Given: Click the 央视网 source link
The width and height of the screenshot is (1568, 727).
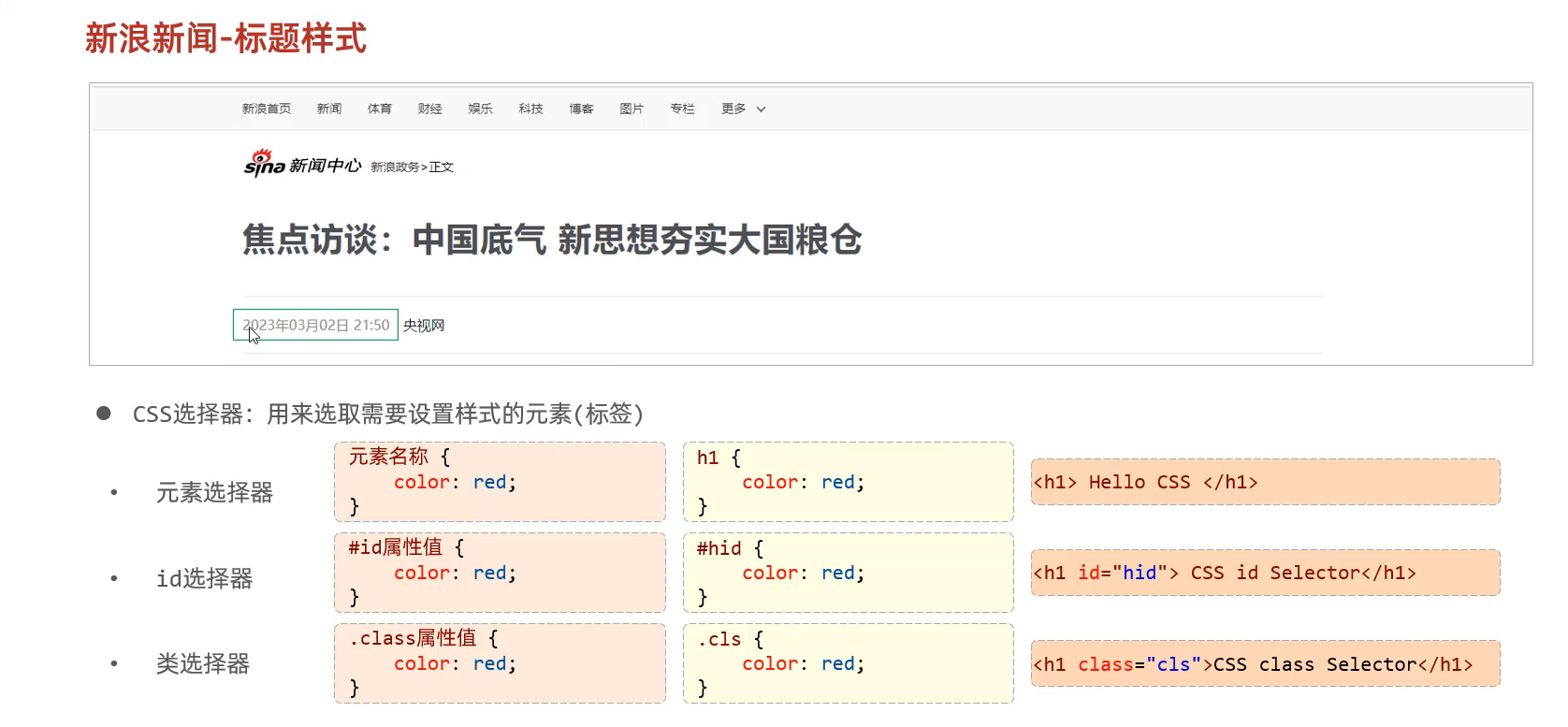Looking at the screenshot, I should click(424, 326).
